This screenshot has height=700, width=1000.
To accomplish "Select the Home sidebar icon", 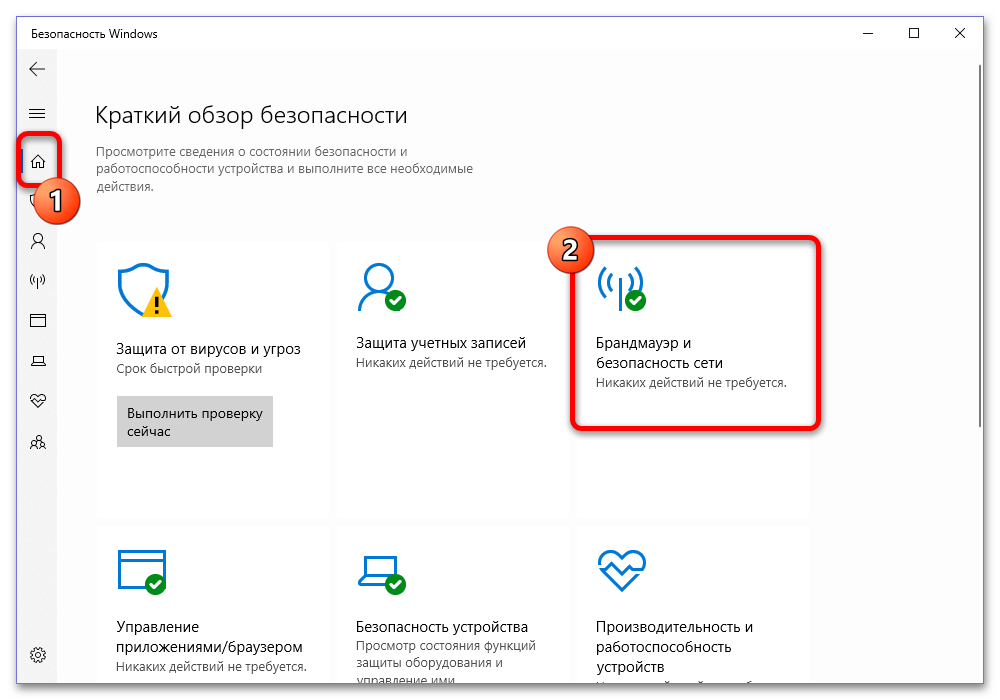I will [38, 161].
